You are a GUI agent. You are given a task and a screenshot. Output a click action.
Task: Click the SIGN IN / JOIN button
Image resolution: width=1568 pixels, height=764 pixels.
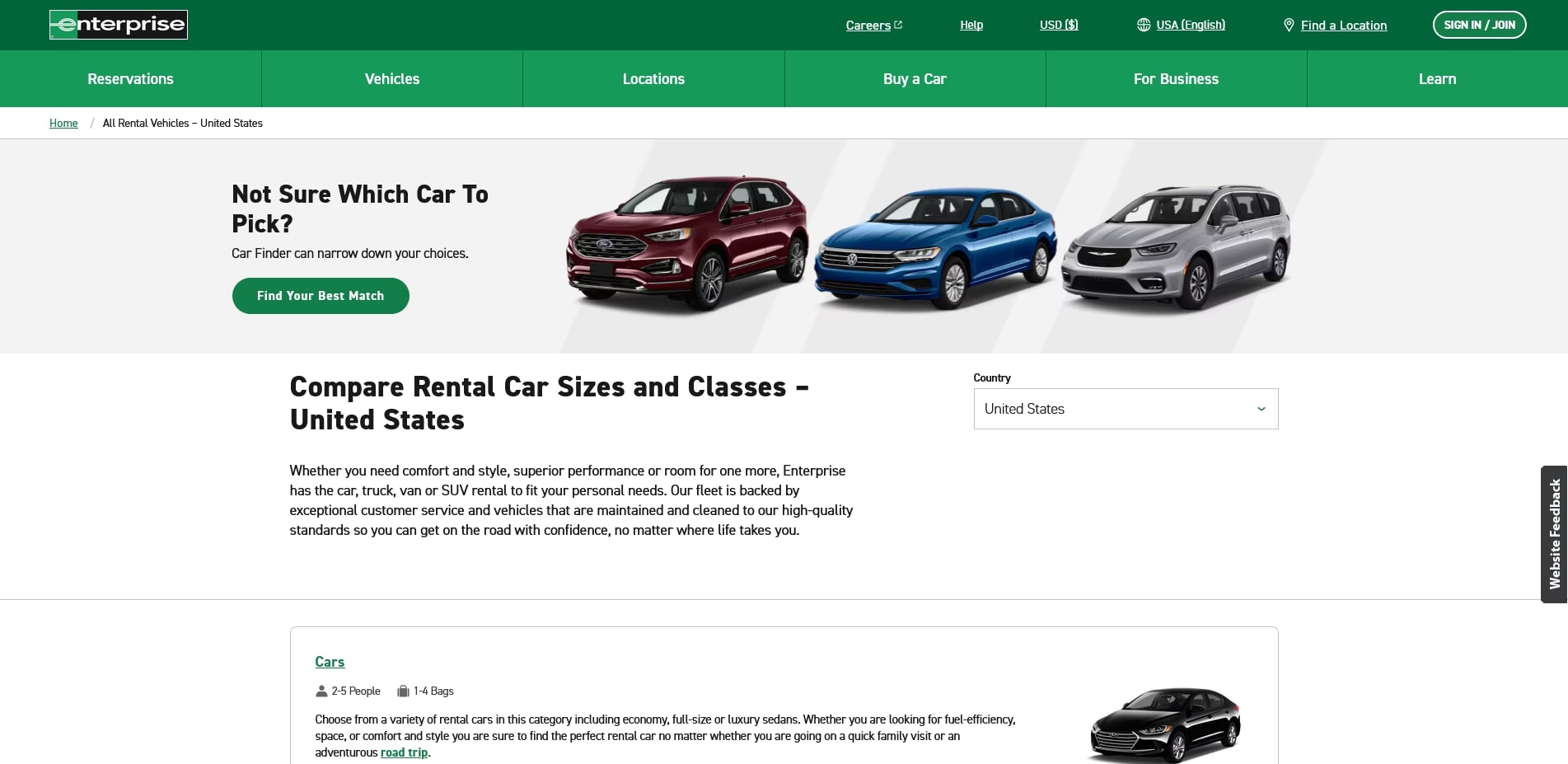[x=1479, y=25]
